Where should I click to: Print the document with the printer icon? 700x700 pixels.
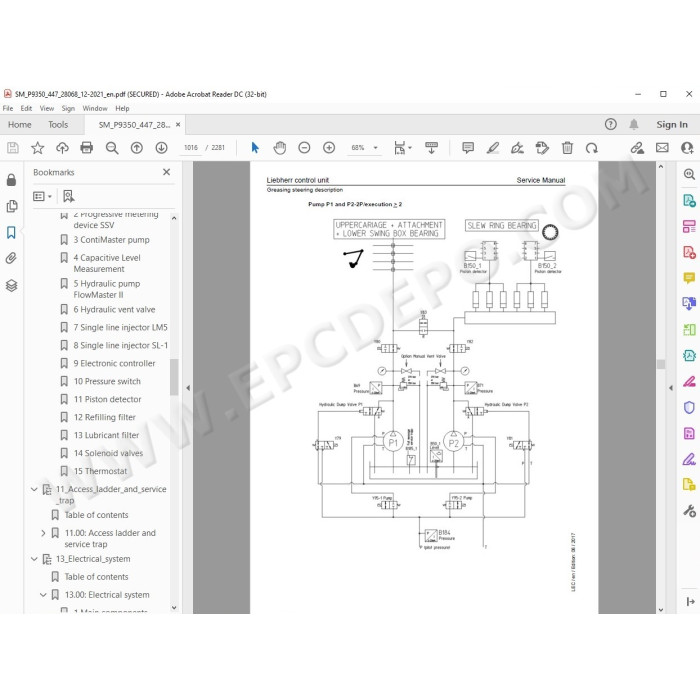(x=87, y=148)
